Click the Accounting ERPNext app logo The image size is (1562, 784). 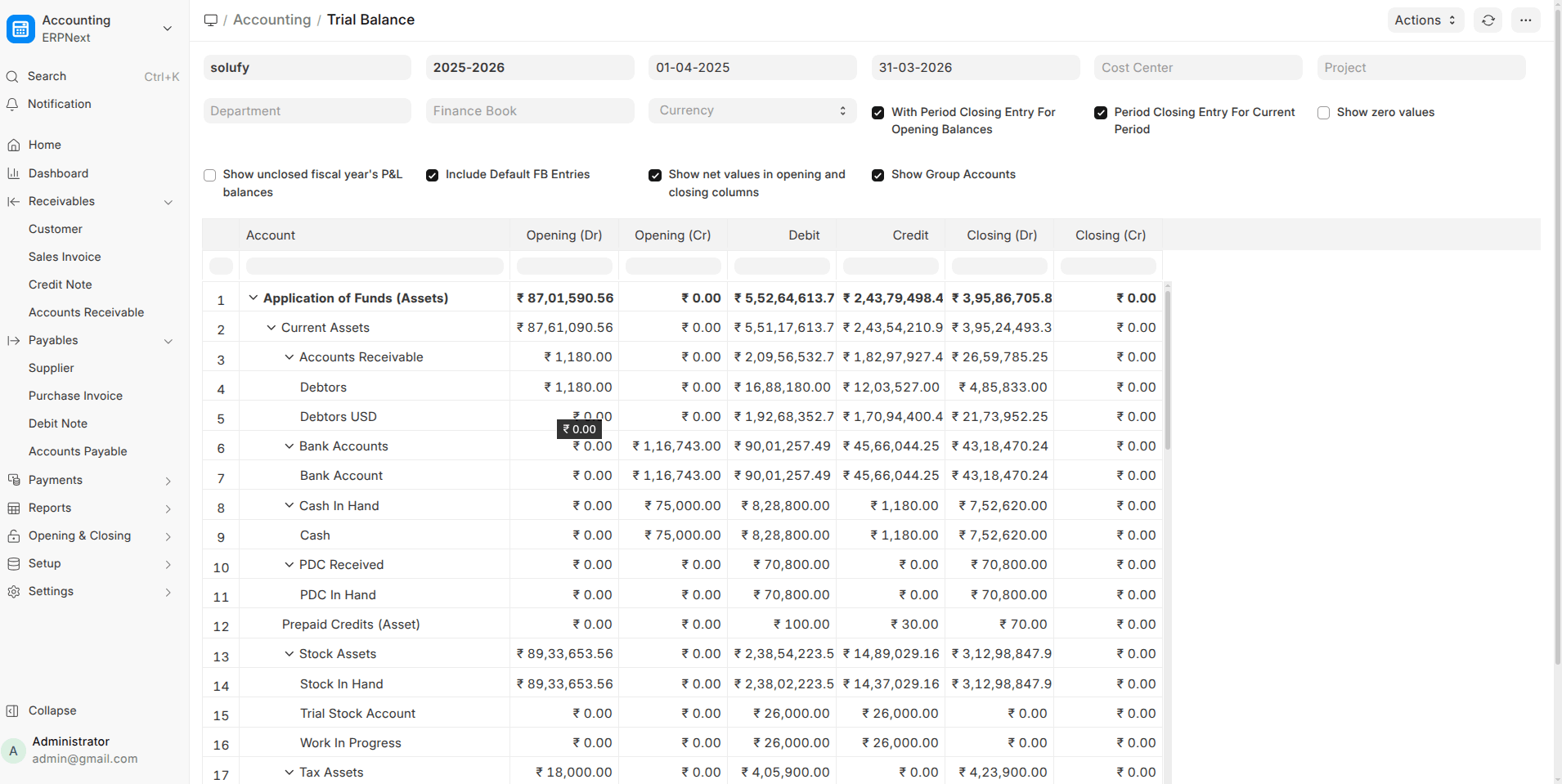point(20,29)
